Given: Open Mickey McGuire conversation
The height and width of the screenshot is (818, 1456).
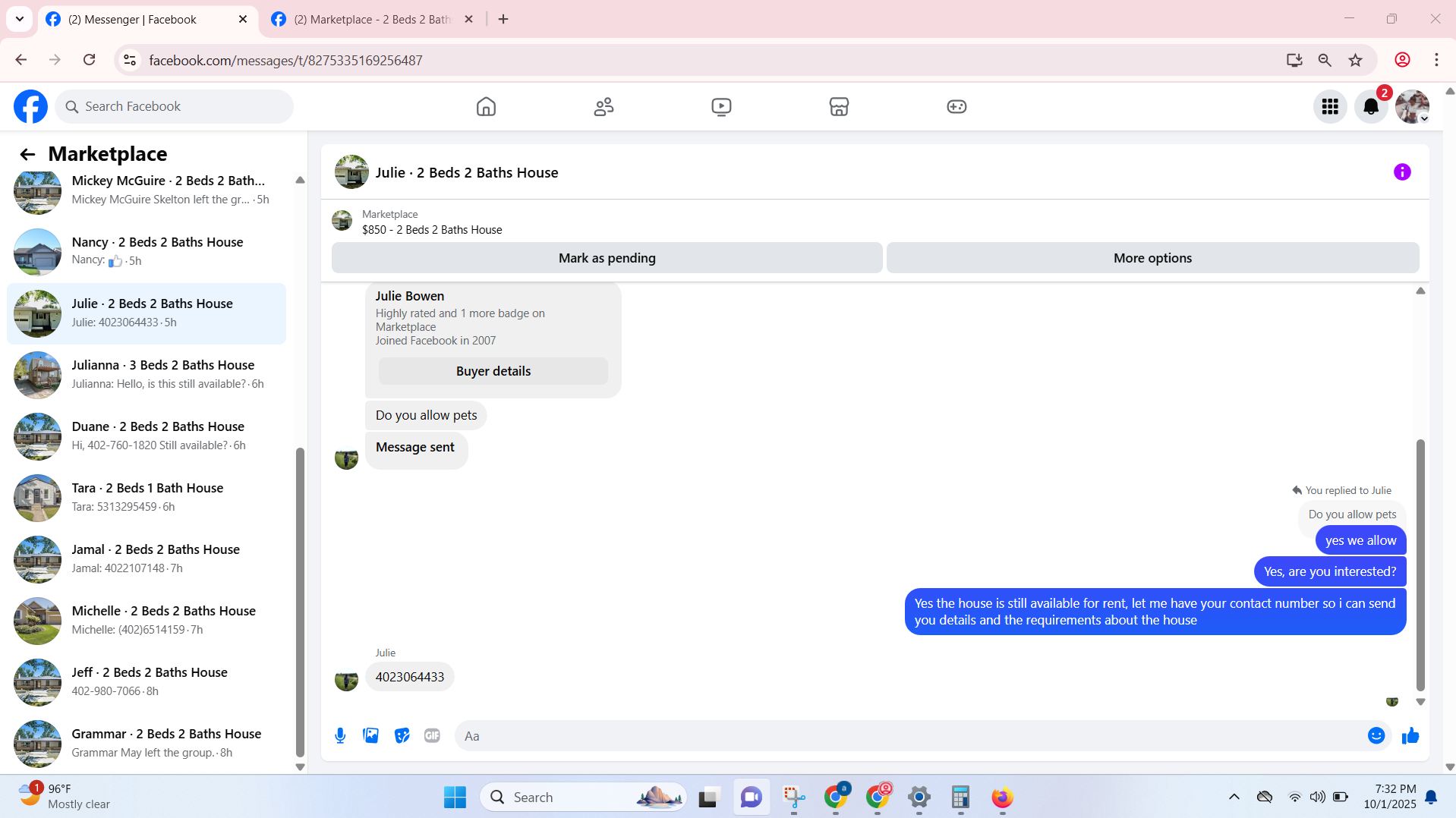Looking at the screenshot, I should (147, 190).
